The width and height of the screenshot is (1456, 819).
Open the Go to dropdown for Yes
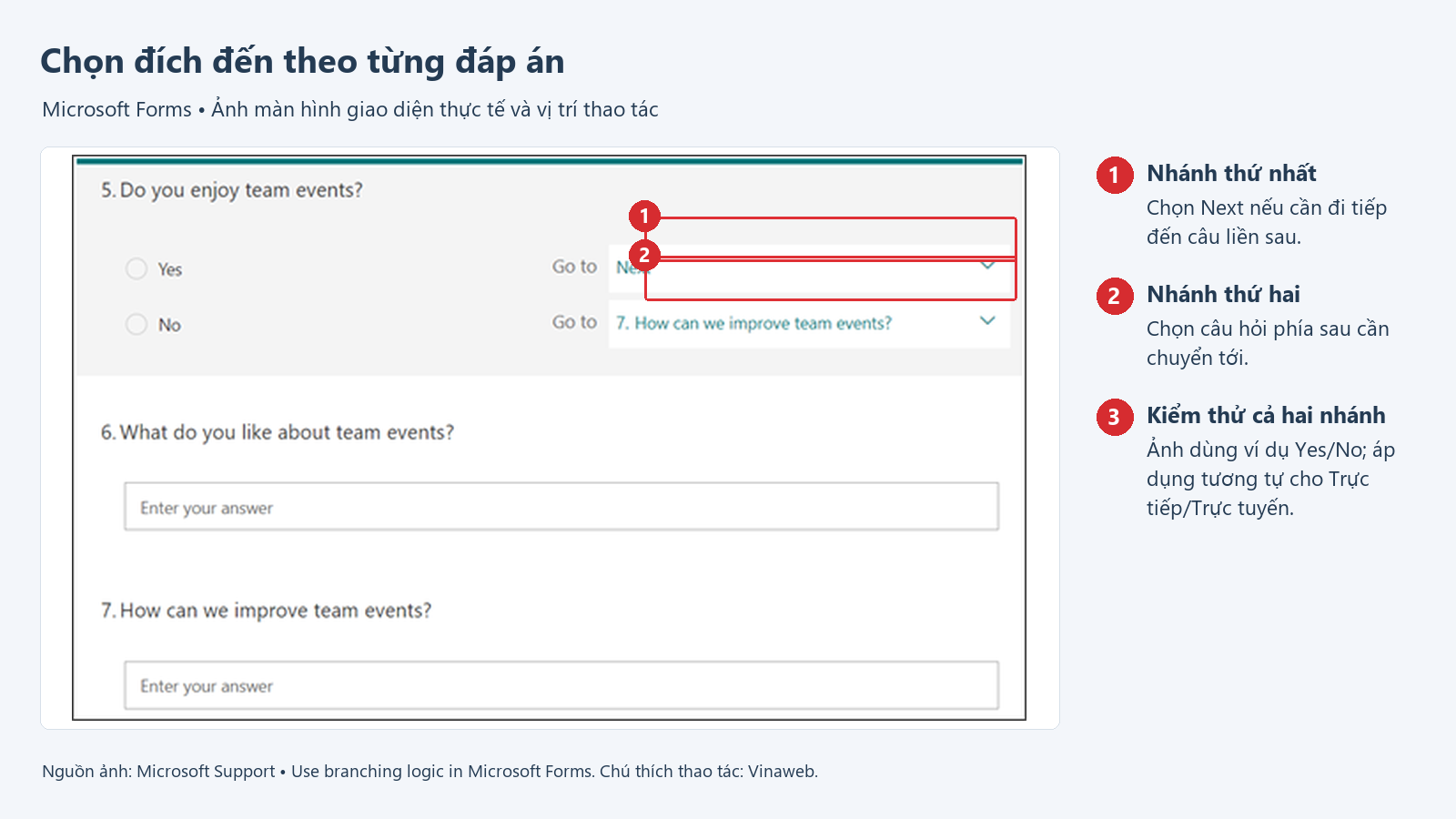[809, 268]
